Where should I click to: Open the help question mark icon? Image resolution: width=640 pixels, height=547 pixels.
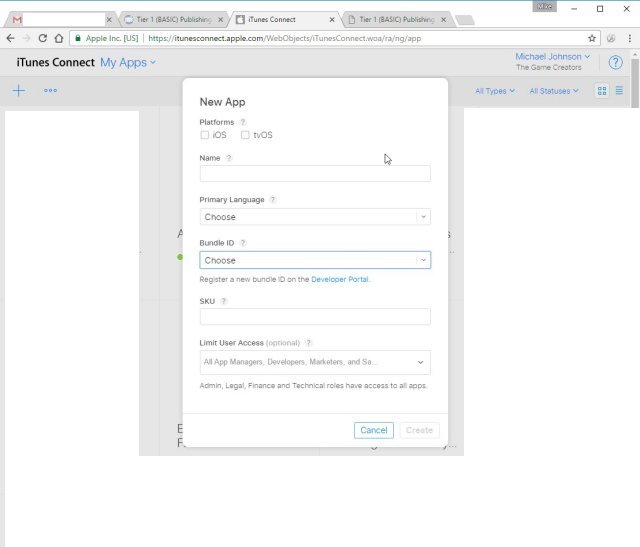pyautogui.click(x=616, y=62)
